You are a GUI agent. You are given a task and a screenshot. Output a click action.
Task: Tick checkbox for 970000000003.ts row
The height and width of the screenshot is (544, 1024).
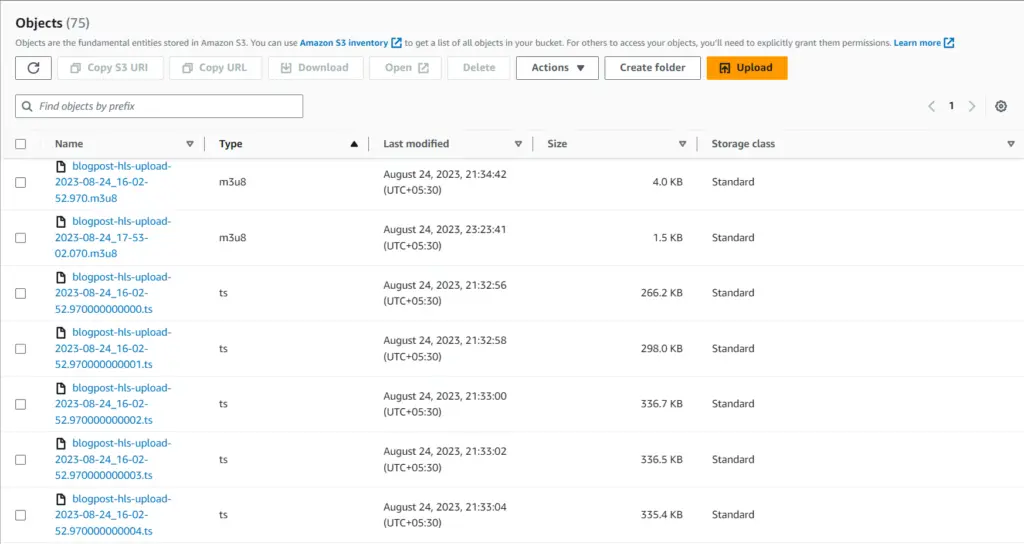[x=21, y=460]
